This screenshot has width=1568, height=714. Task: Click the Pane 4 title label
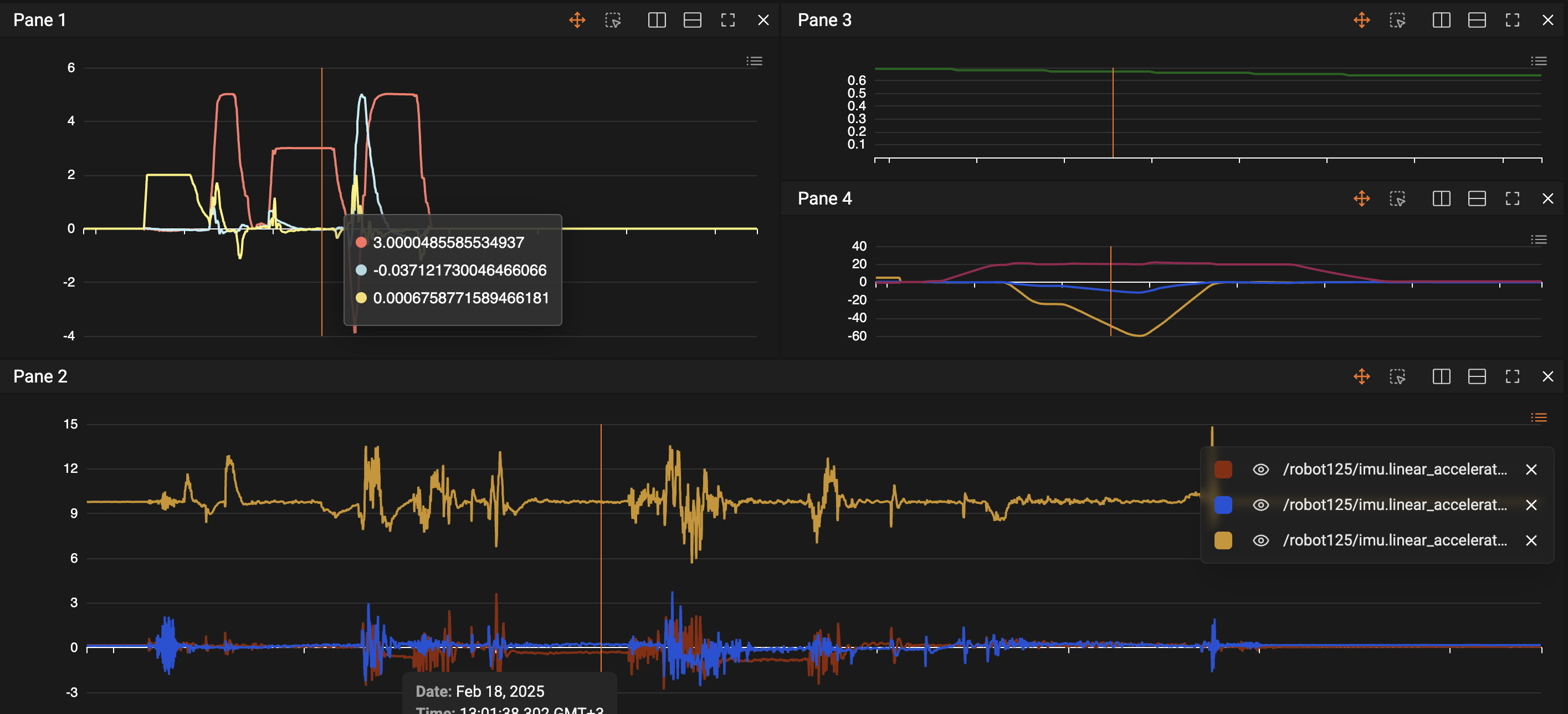pos(824,198)
